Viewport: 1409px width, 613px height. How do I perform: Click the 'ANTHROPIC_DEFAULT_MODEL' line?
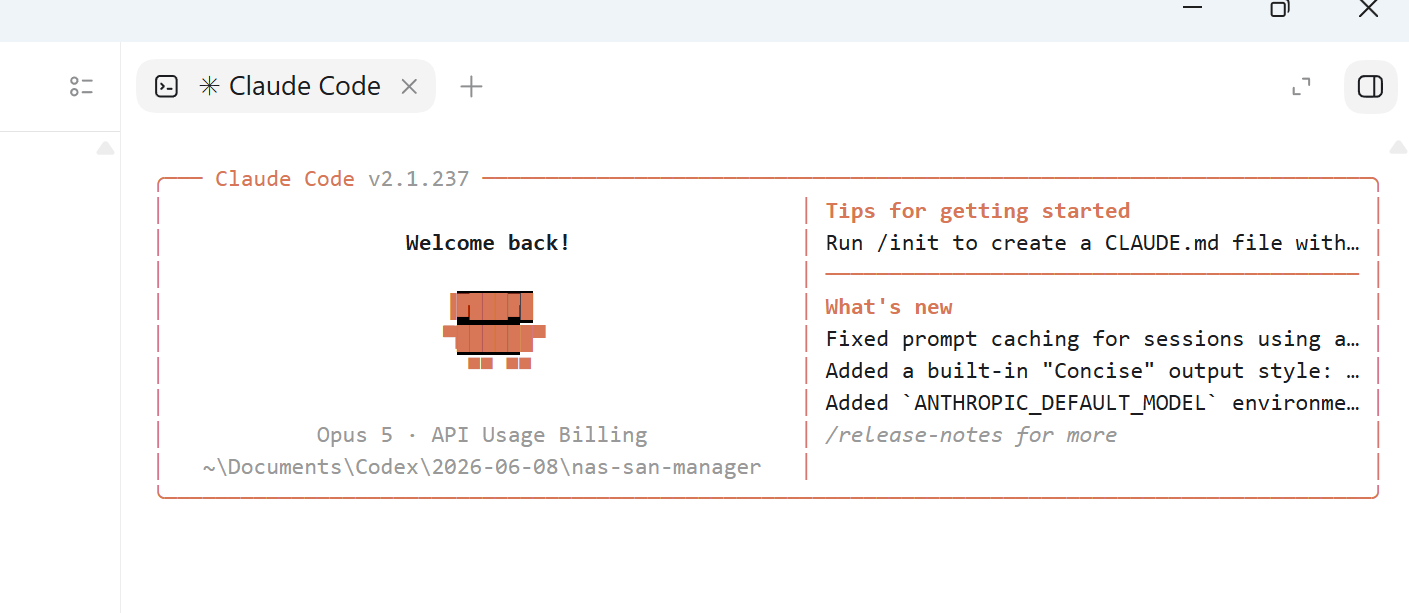[x=1092, y=403]
